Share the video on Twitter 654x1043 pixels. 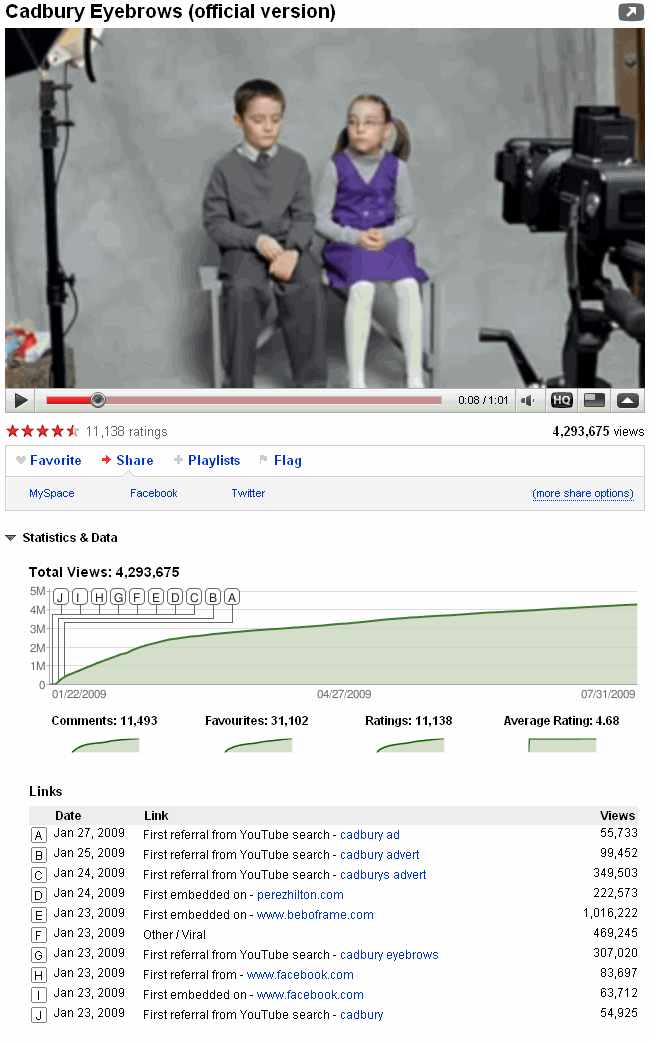point(248,493)
